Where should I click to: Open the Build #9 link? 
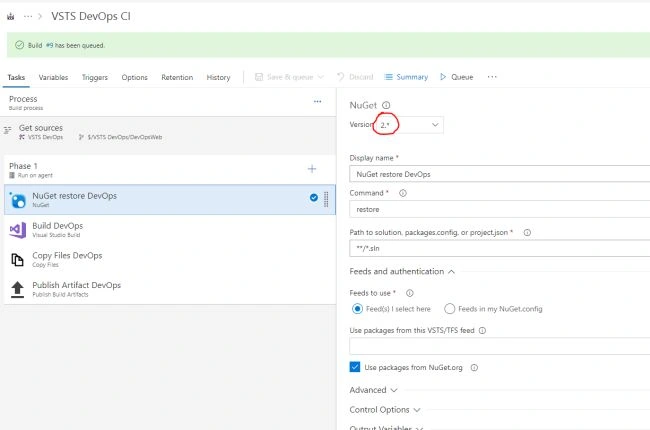click(x=49, y=45)
